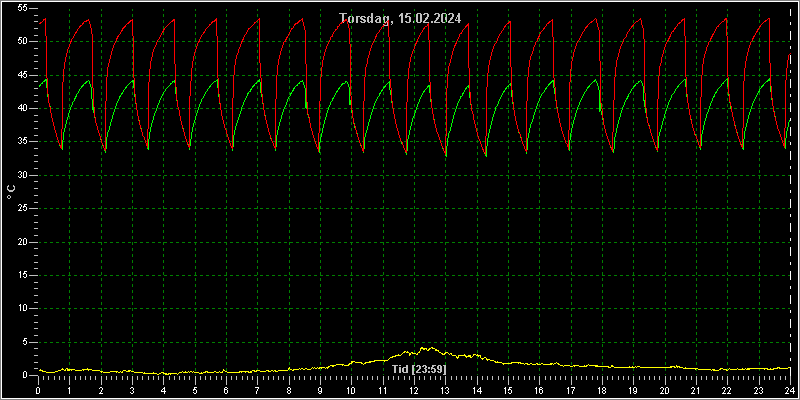Viewport: 800px width, 400px height.
Task: Click hour 24 on the time axis
Action: click(x=789, y=390)
